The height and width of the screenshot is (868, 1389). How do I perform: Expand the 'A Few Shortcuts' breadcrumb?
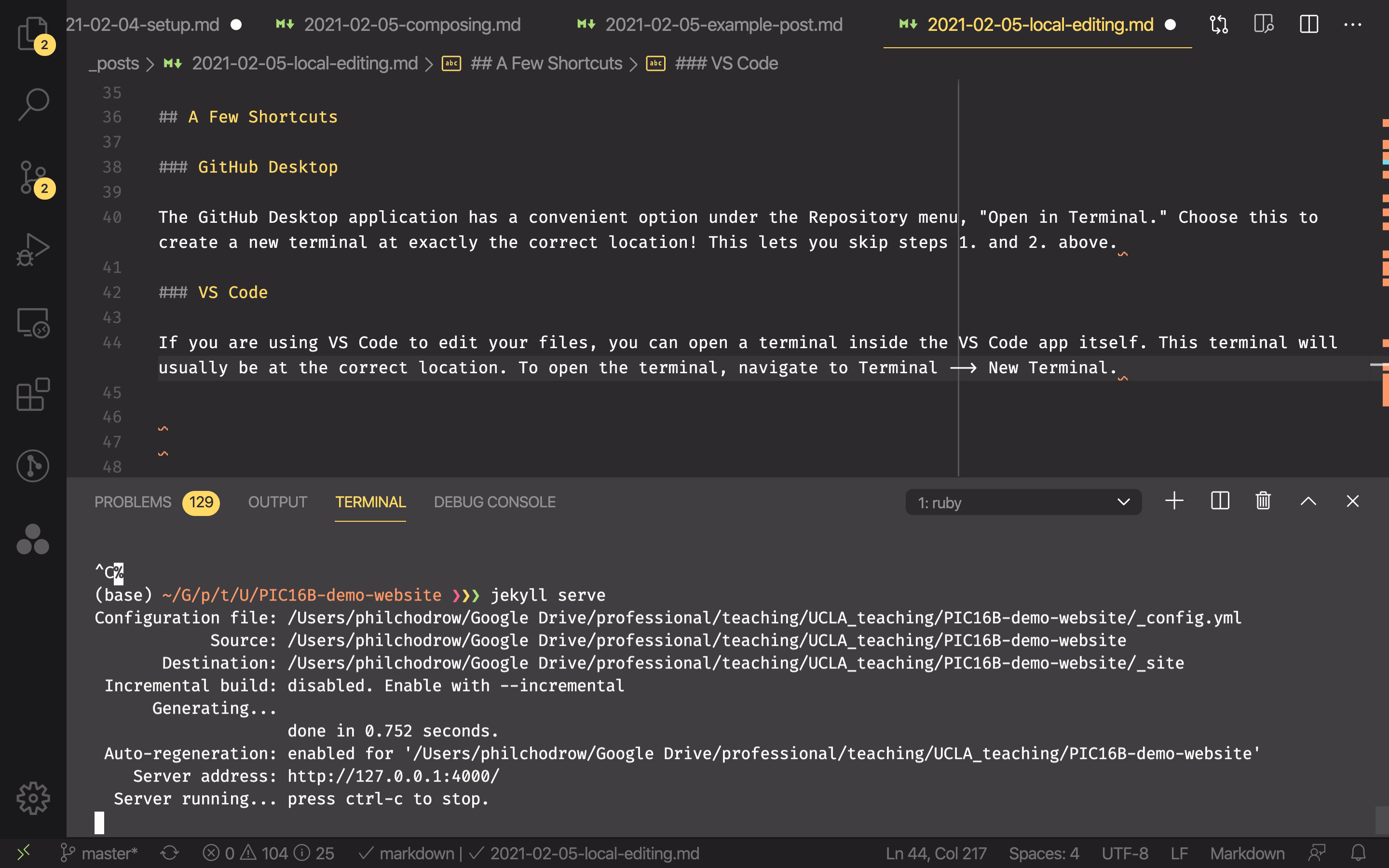[546, 63]
